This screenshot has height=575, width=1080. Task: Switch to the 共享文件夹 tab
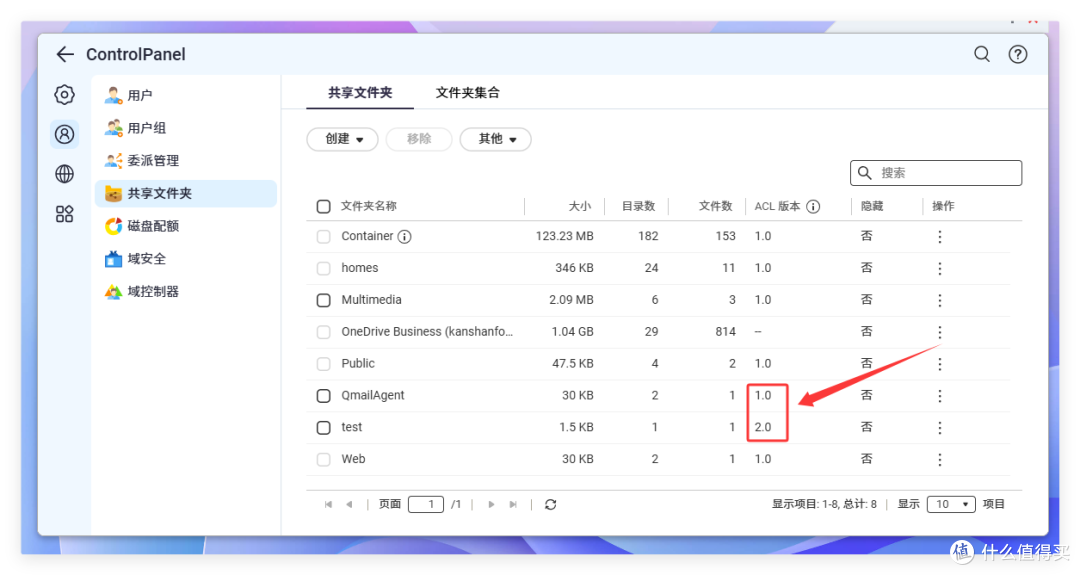click(x=360, y=93)
